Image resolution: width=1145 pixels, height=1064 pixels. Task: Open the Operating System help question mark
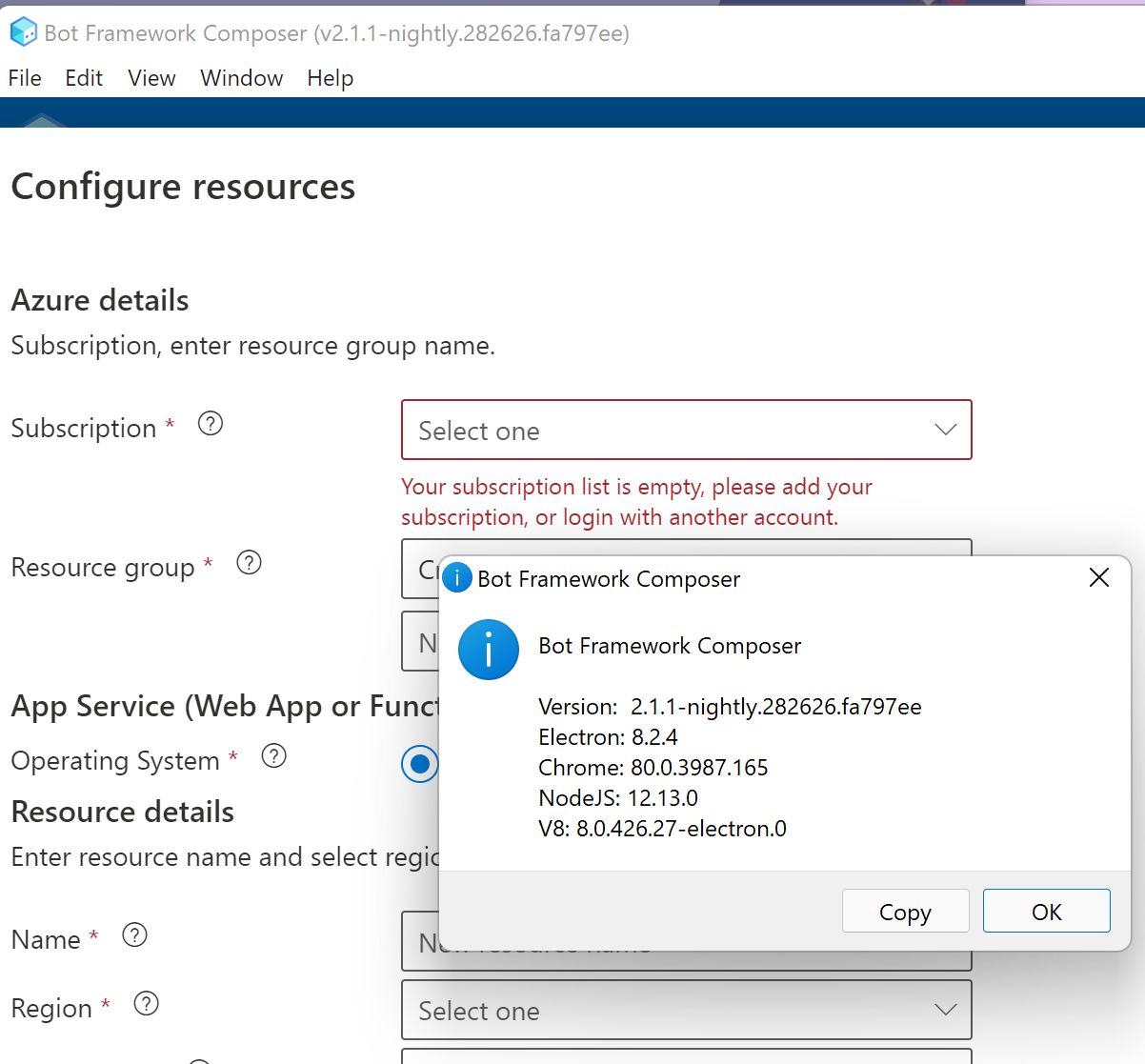point(273,755)
